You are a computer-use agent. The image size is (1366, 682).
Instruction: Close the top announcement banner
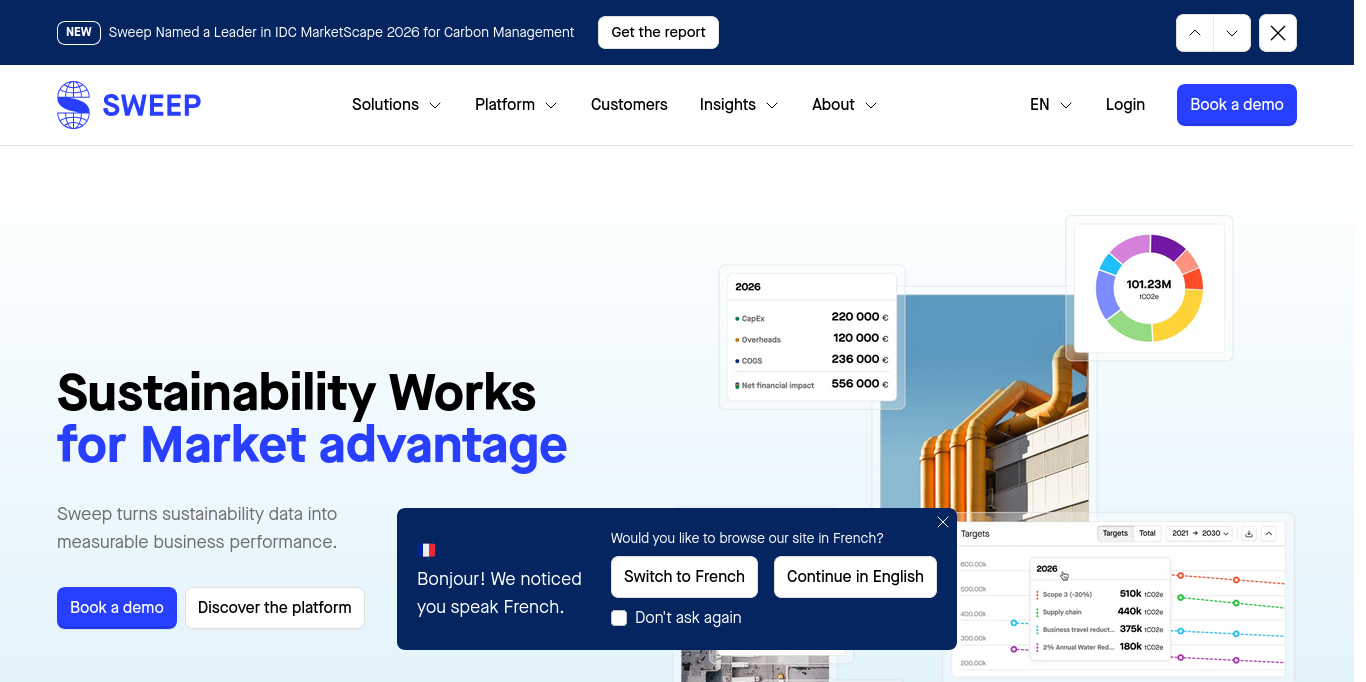tap(1278, 33)
